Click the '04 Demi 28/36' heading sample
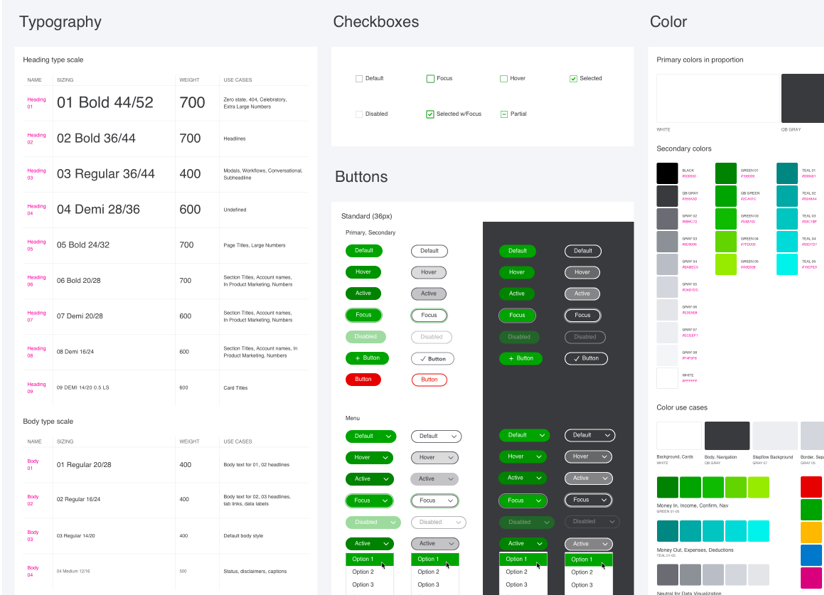The image size is (824, 595). pos(98,210)
